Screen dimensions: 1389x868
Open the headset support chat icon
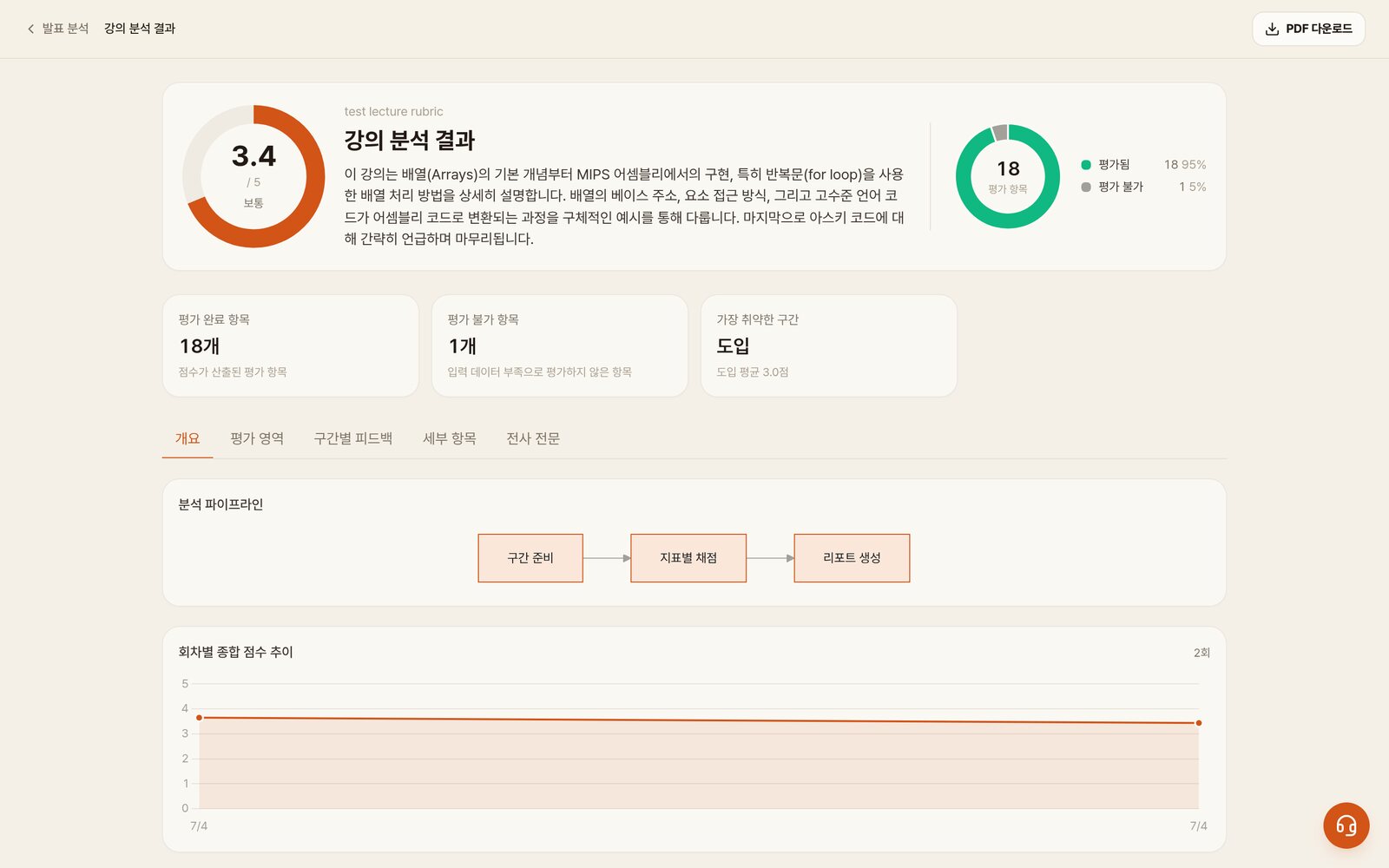(1346, 825)
